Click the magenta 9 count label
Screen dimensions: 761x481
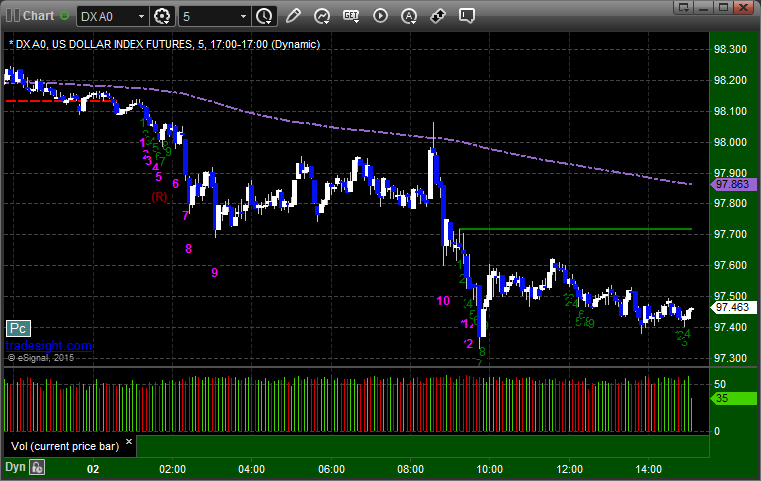coord(215,273)
